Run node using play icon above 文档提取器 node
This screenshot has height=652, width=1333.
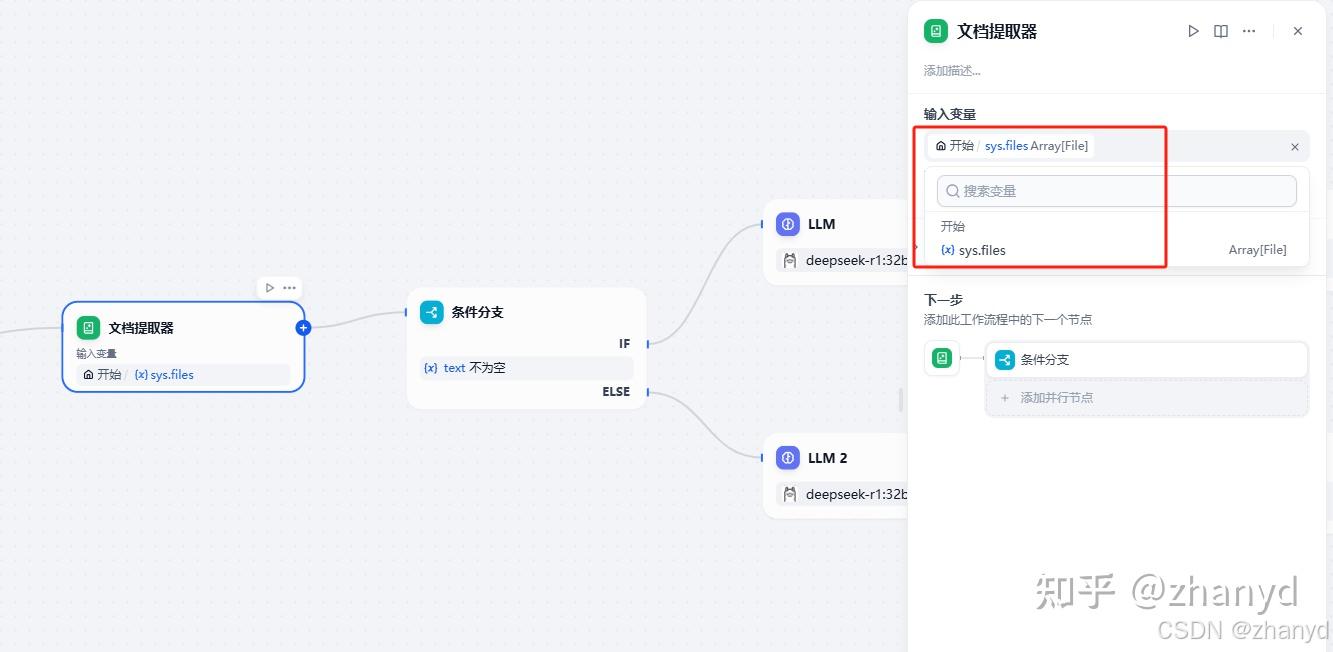pyautogui.click(x=270, y=288)
